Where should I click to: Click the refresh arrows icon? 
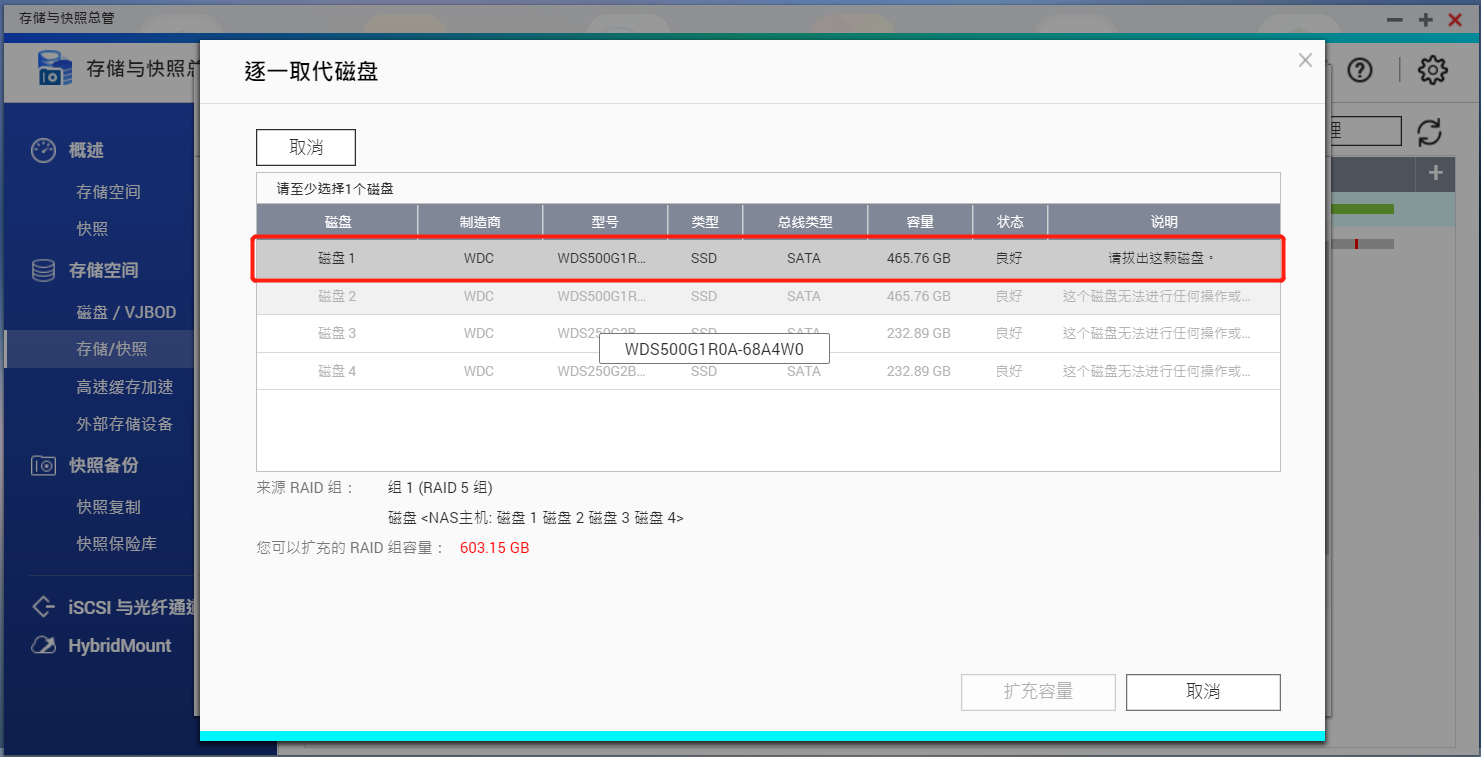point(1430,132)
